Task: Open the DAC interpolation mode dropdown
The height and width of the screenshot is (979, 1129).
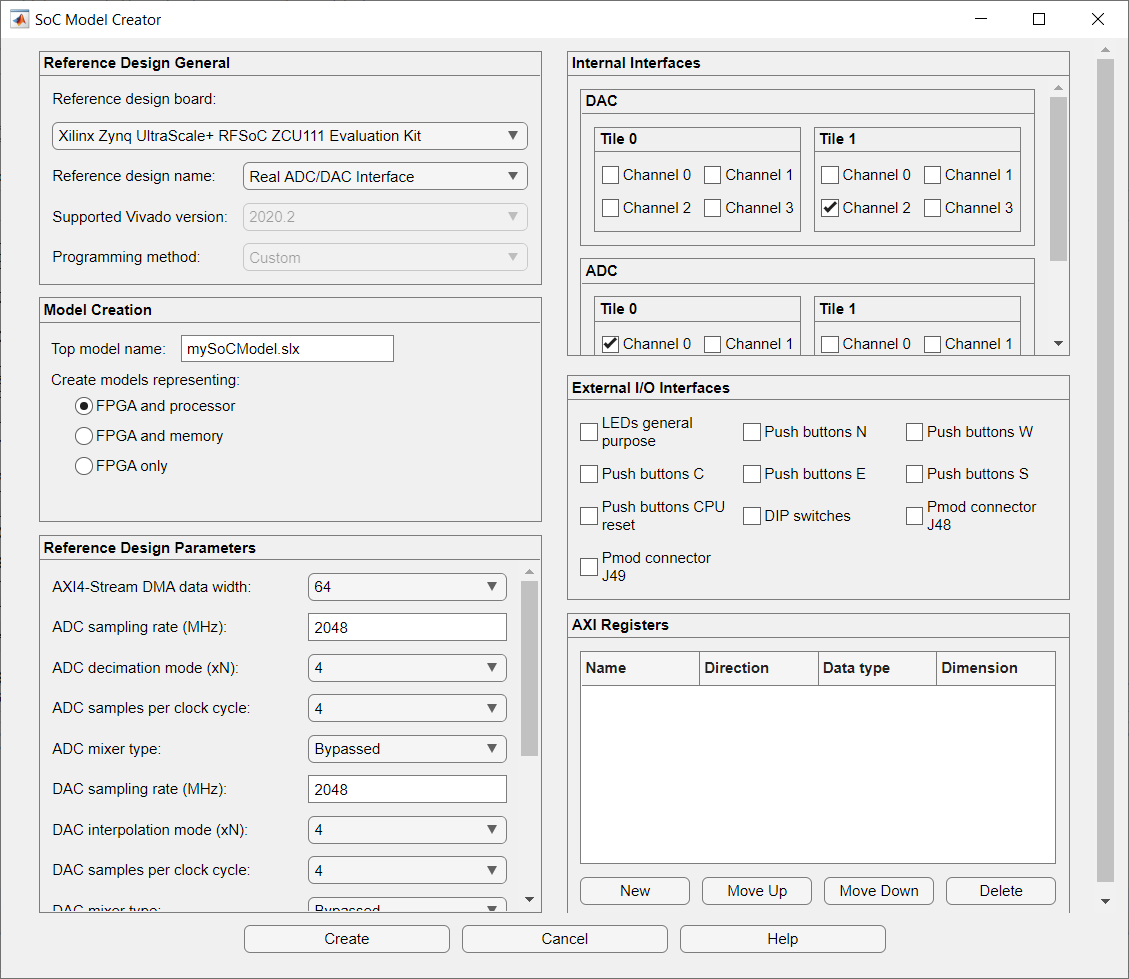Action: coord(491,829)
